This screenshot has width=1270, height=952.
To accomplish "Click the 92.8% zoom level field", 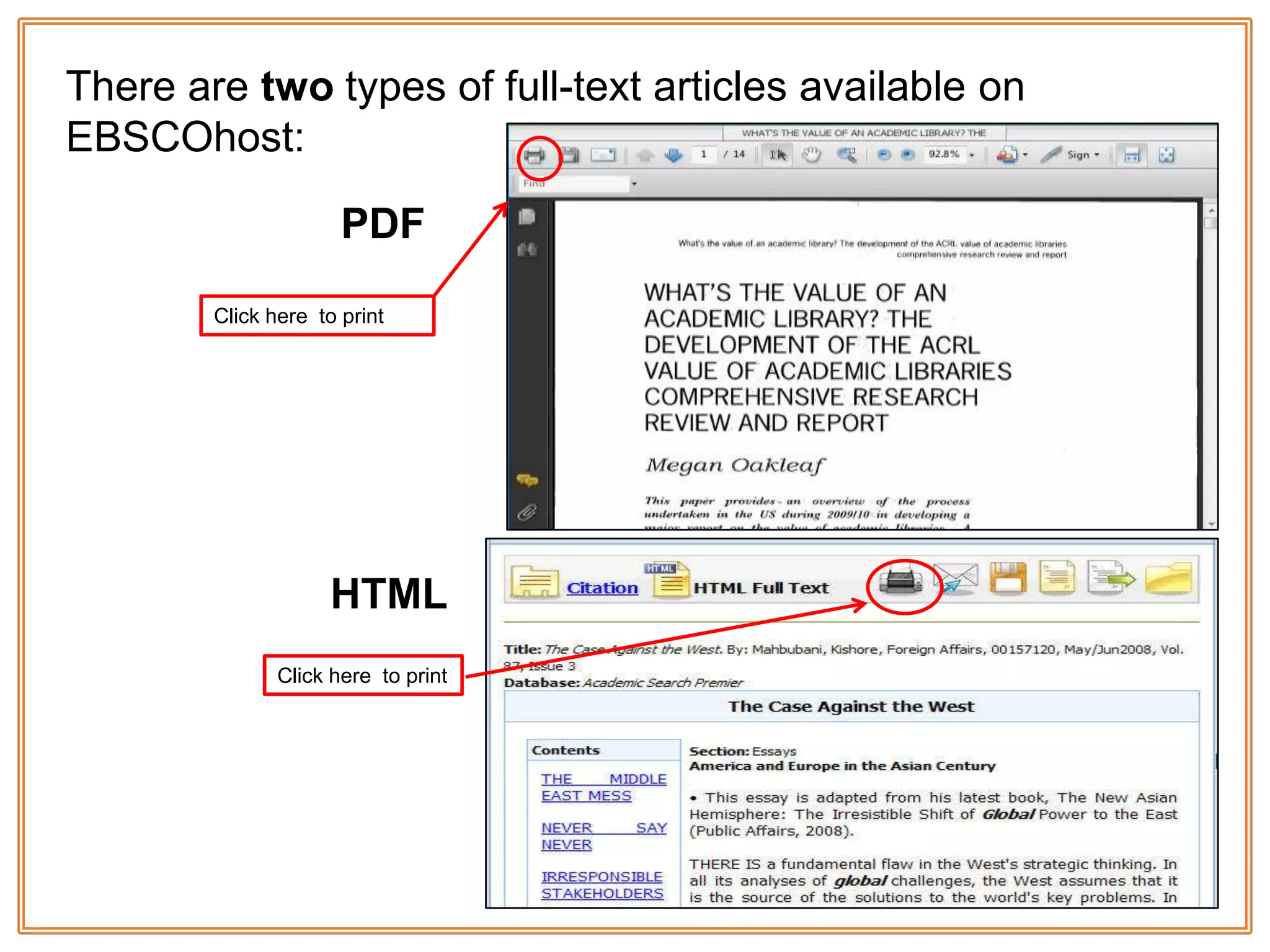I will (944, 154).
